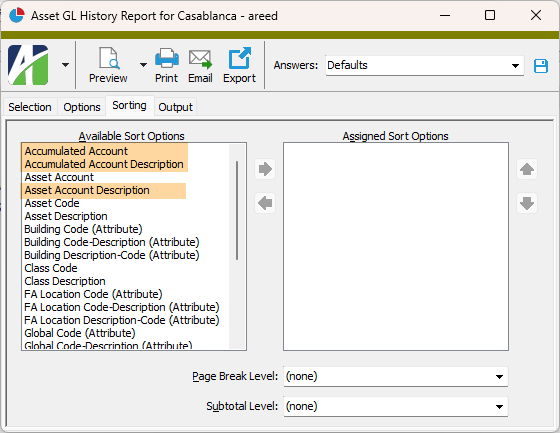This screenshot has height=433, width=560.
Task: Click the left arrow to remove sort option
Action: [x=265, y=203]
